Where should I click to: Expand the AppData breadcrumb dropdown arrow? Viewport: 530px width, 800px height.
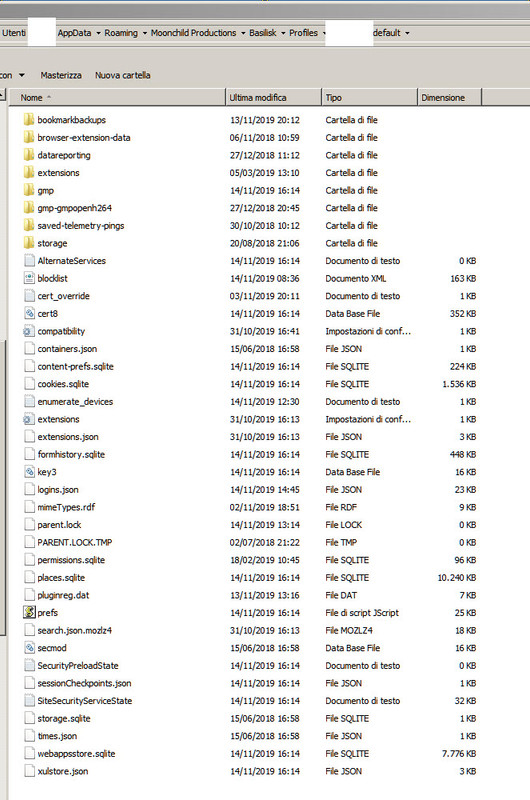[x=98, y=33]
